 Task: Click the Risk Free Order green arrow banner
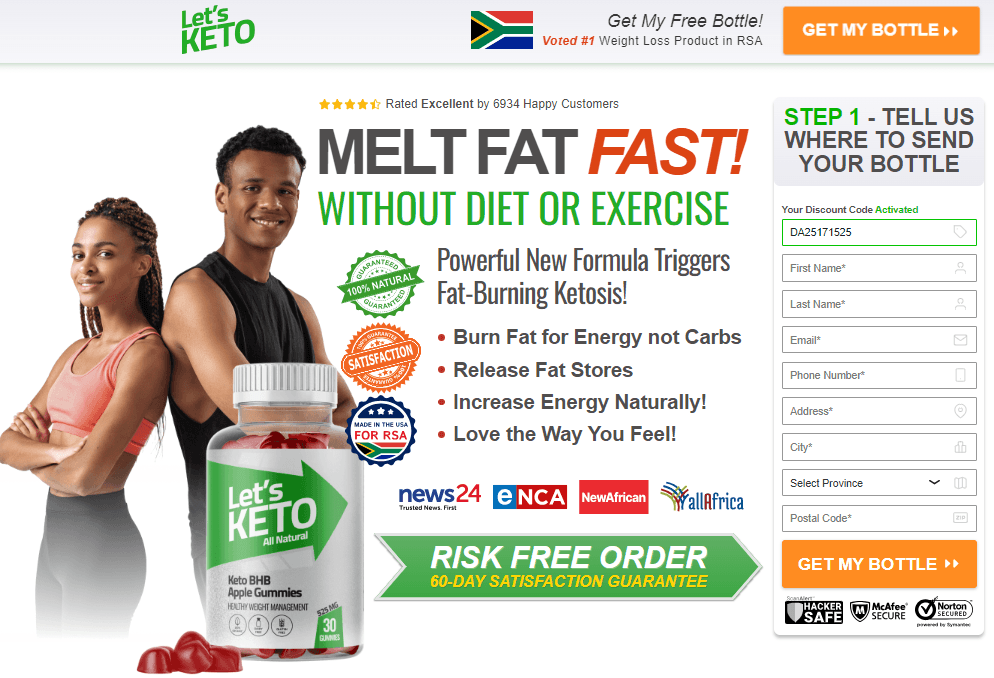coord(568,567)
